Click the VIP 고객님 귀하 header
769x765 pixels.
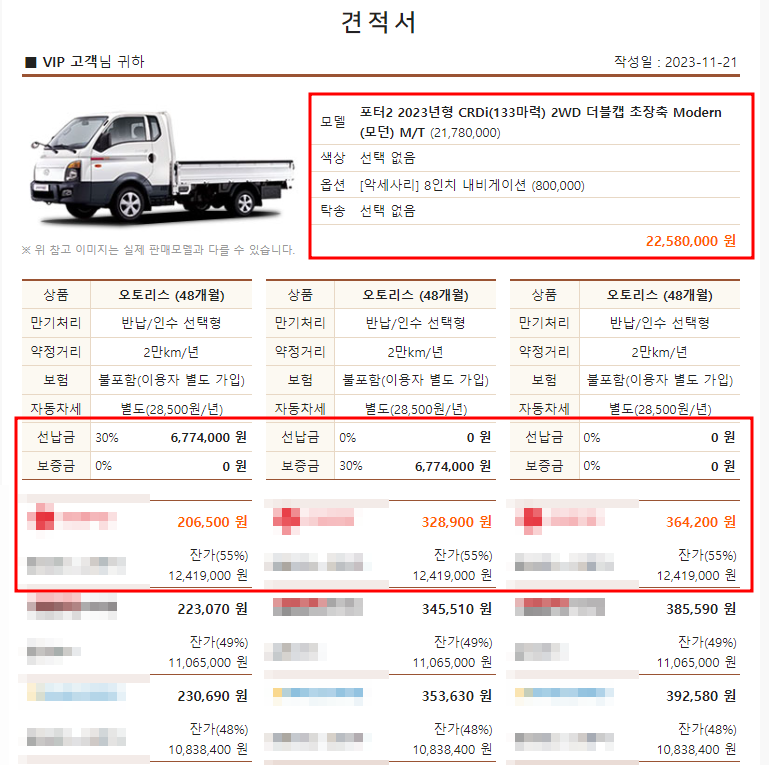coord(85,62)
